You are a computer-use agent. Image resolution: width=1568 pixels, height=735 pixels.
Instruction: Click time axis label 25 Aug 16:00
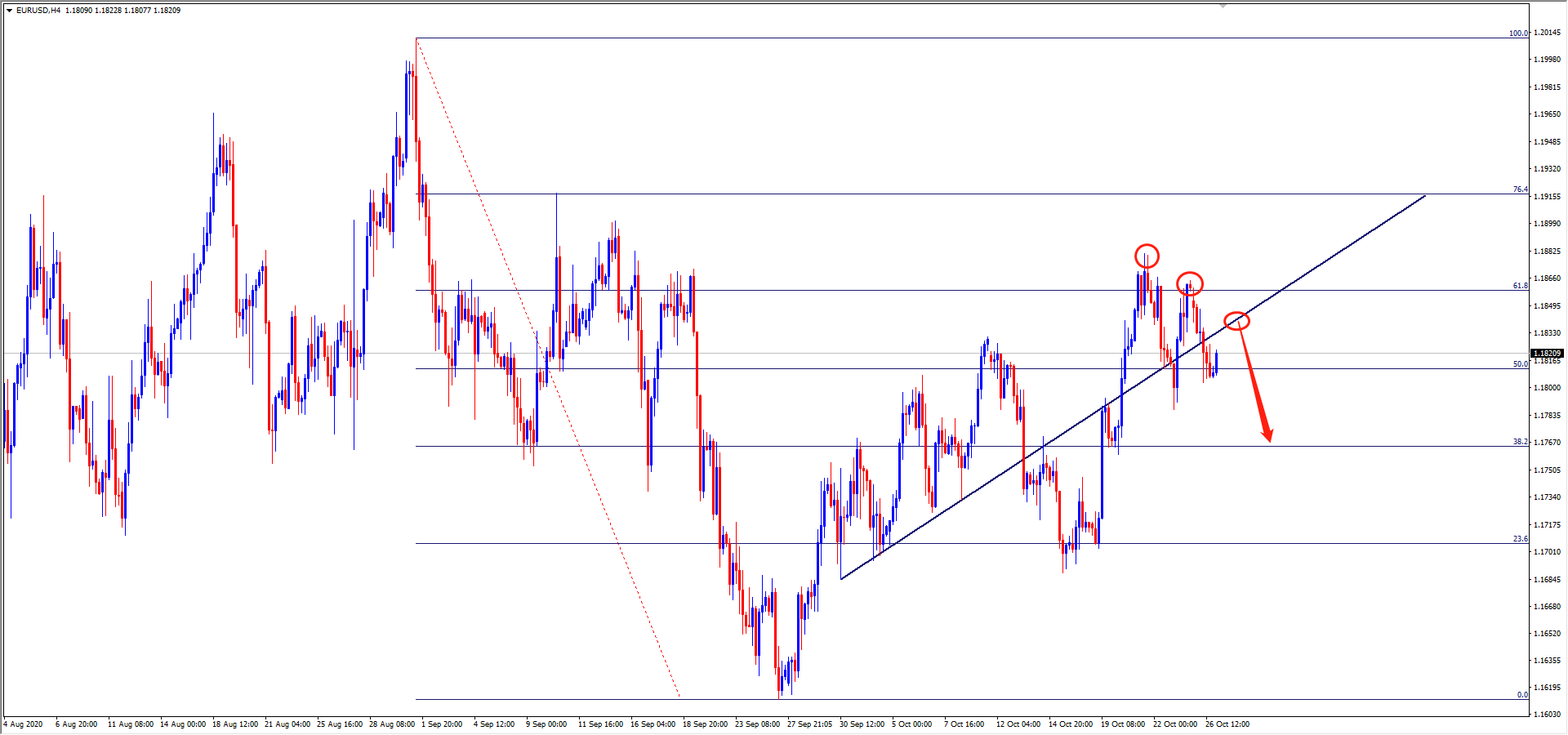click(340, 724)
